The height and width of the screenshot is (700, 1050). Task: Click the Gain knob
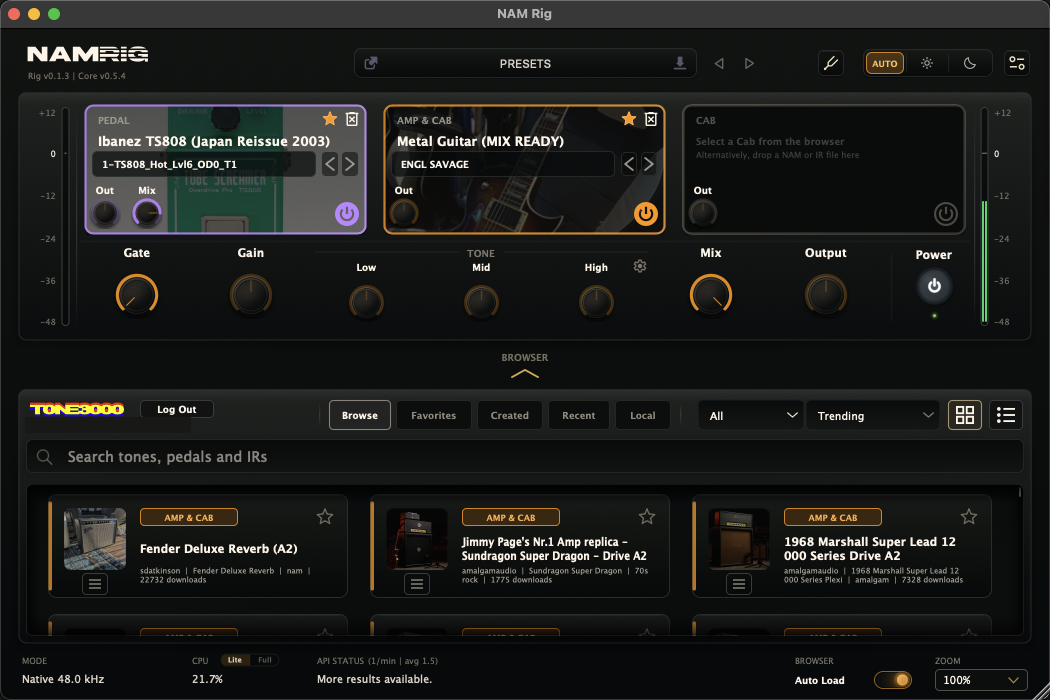(250, 295)
